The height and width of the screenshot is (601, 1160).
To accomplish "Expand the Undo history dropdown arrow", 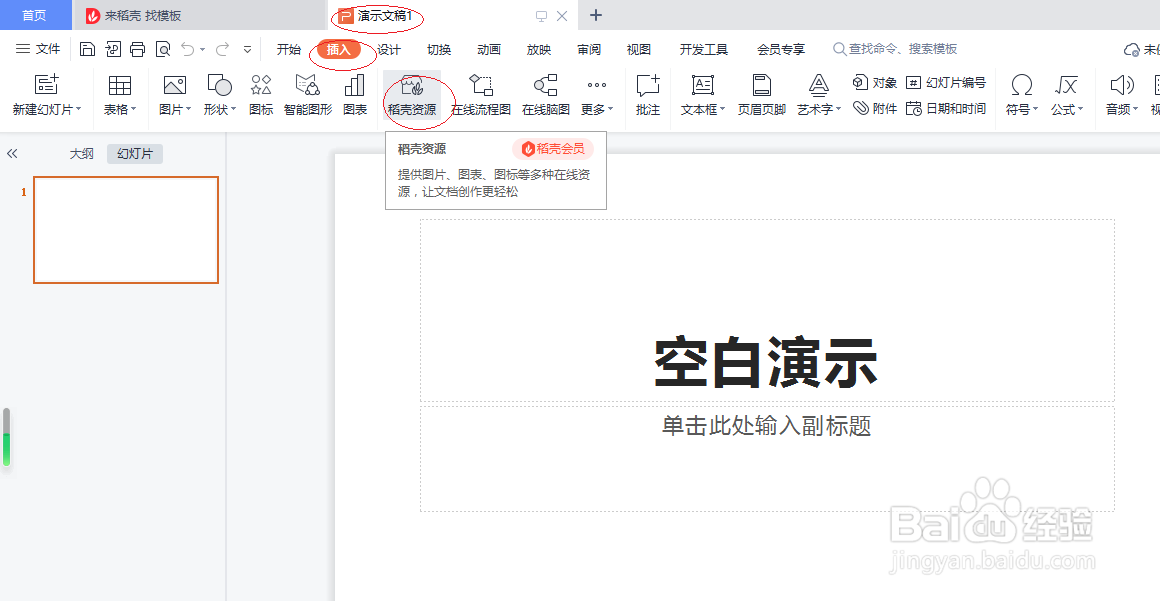I will [203, 50].
